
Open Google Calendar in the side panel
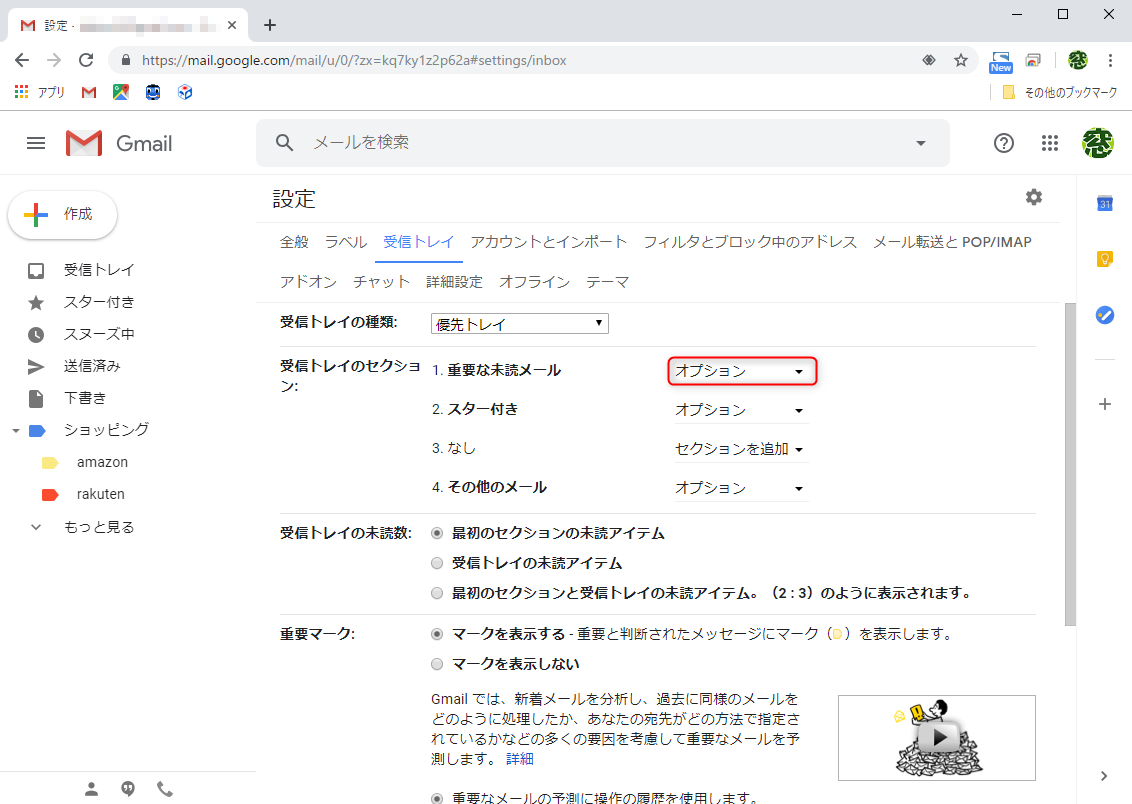tap(1104, 203)
